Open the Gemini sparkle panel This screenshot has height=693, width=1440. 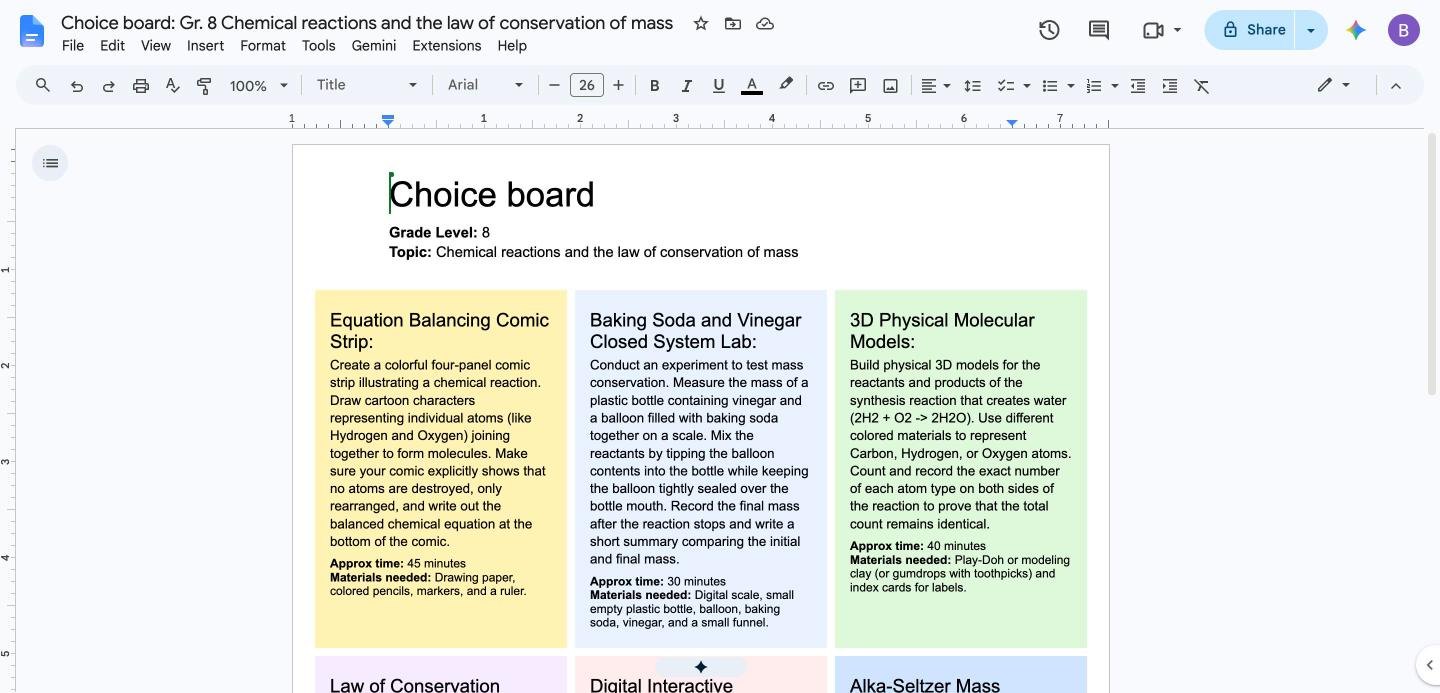[1356, 30]
